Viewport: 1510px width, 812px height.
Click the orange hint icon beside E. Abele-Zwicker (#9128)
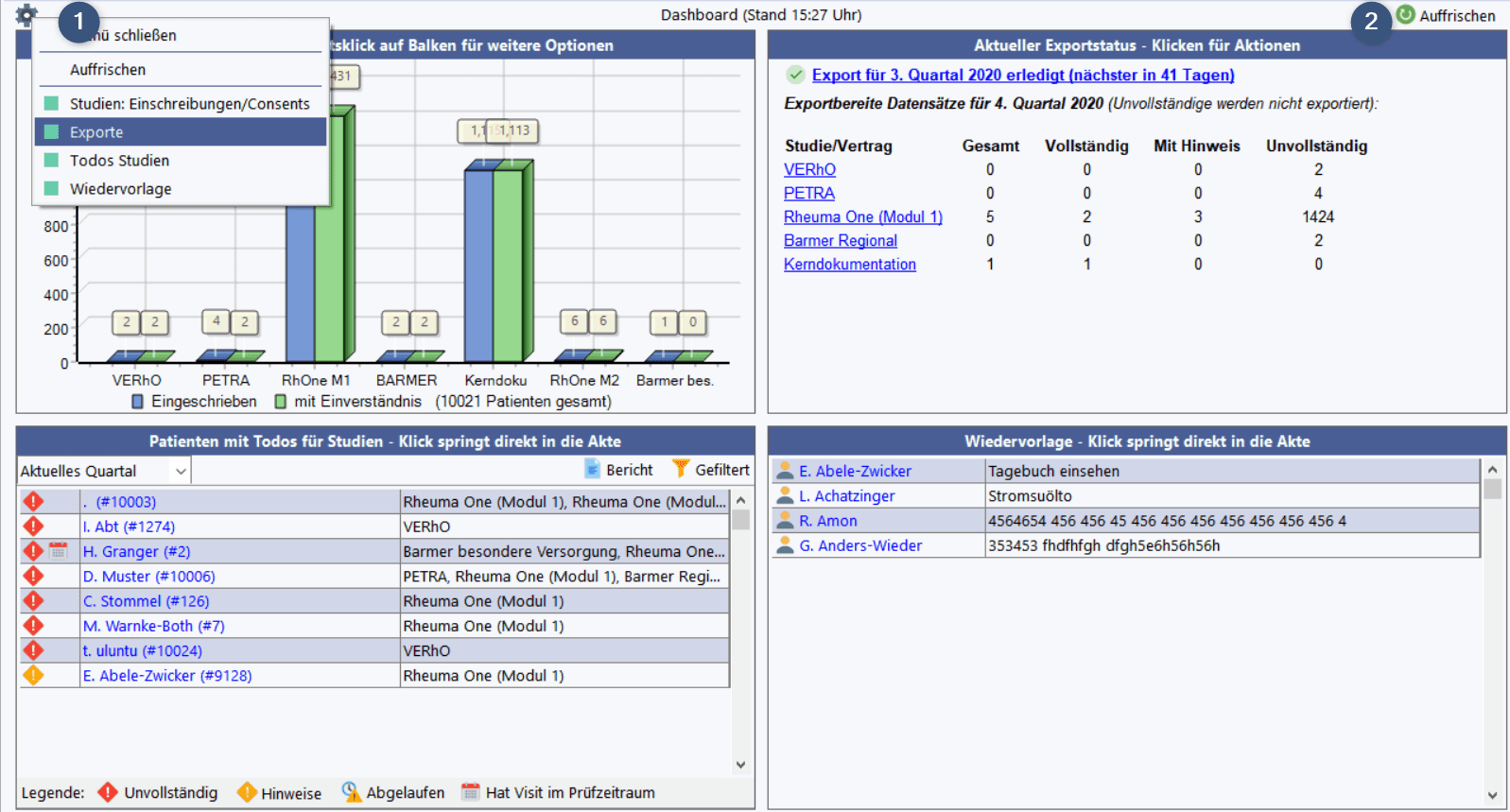coord(33,675)
